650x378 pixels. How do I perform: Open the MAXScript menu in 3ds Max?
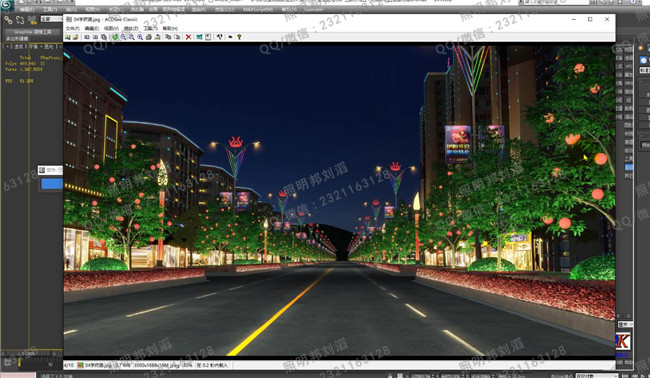click(258, 9)
